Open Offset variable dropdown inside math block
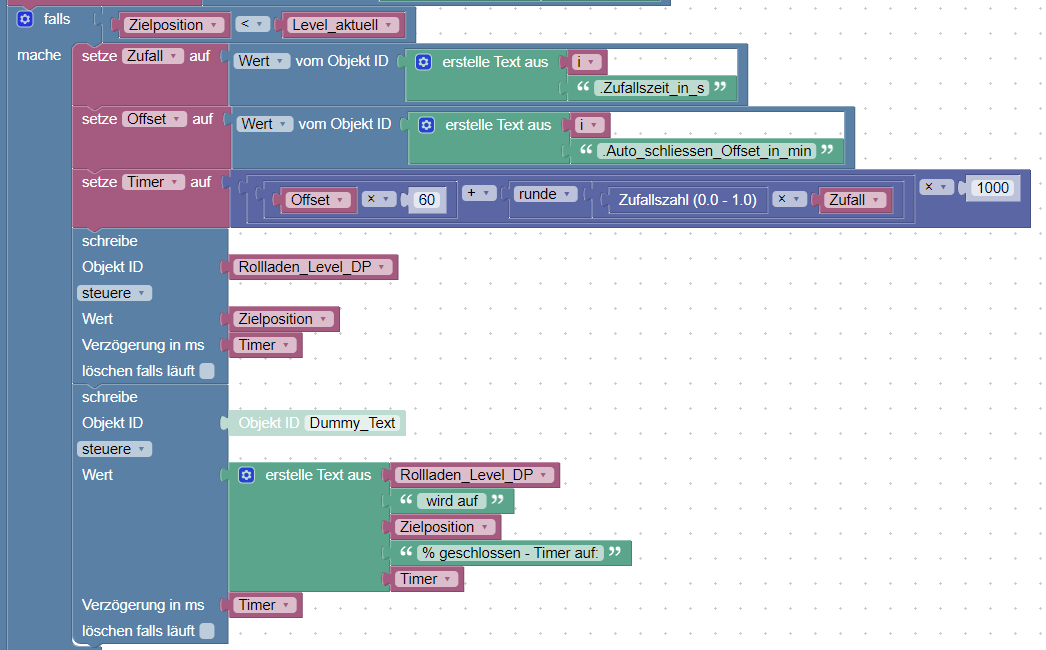This screenshot has height=650, width=1046. click(318, 200)
